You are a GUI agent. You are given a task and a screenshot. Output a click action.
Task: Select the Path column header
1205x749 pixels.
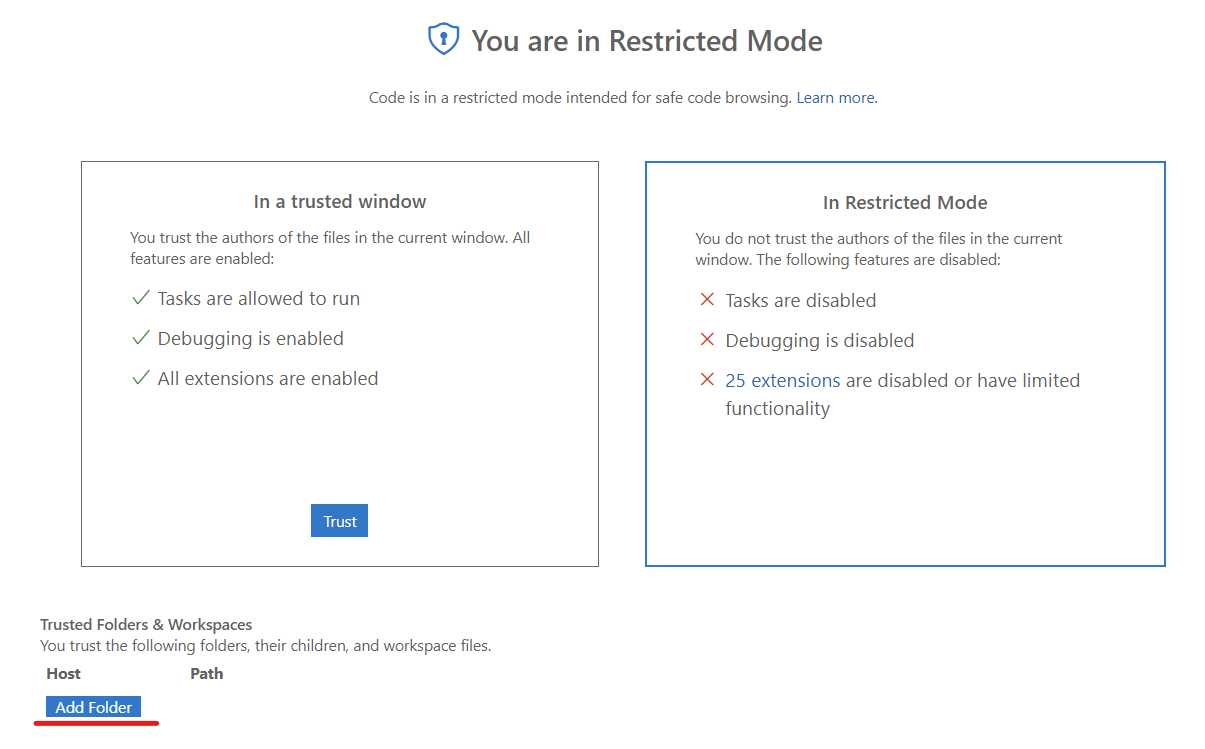pyautogui.click(x=207, y=673)
